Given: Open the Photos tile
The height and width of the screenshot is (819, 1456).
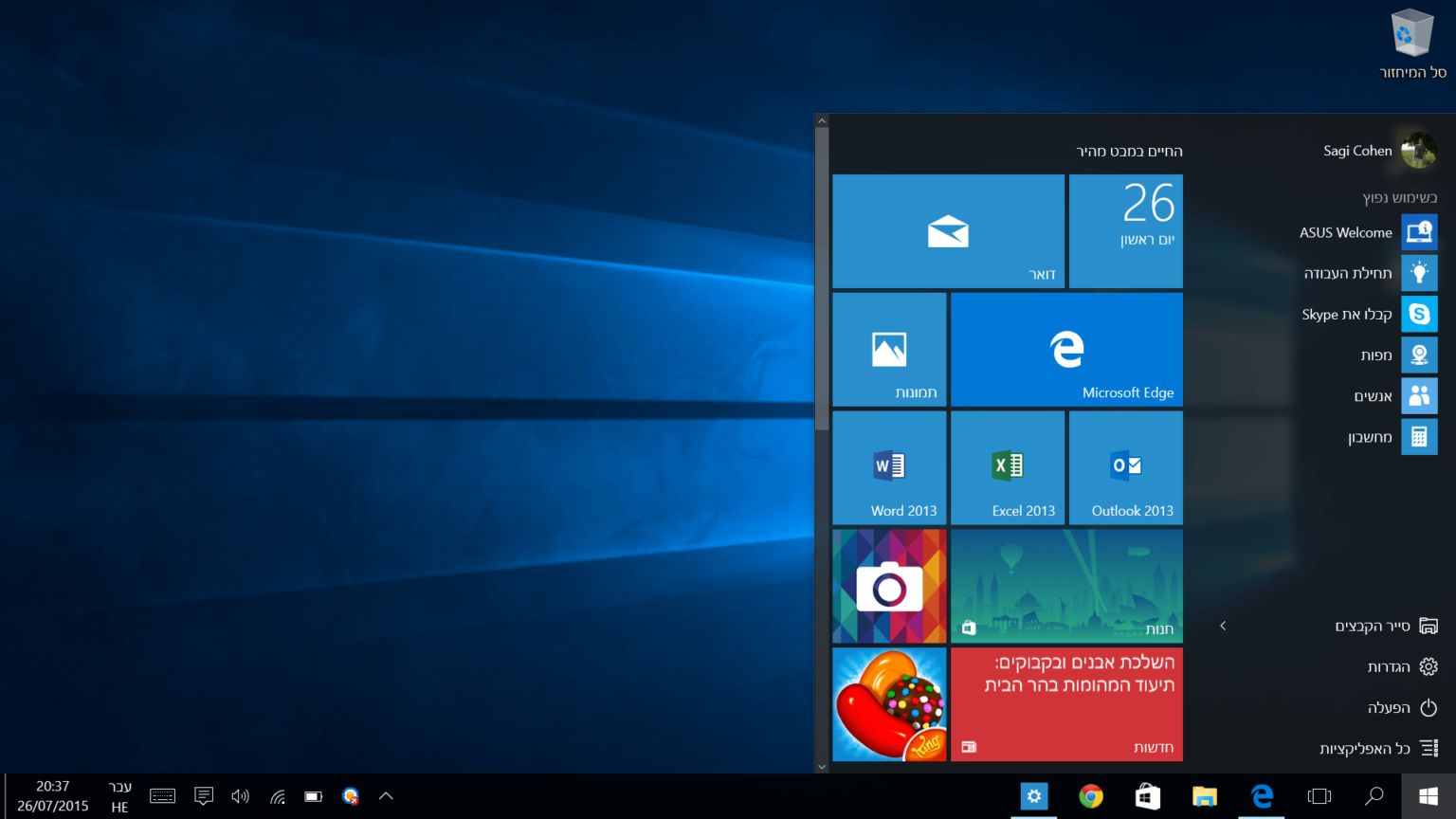Looking at the screenshot, I should pos(889,350).
